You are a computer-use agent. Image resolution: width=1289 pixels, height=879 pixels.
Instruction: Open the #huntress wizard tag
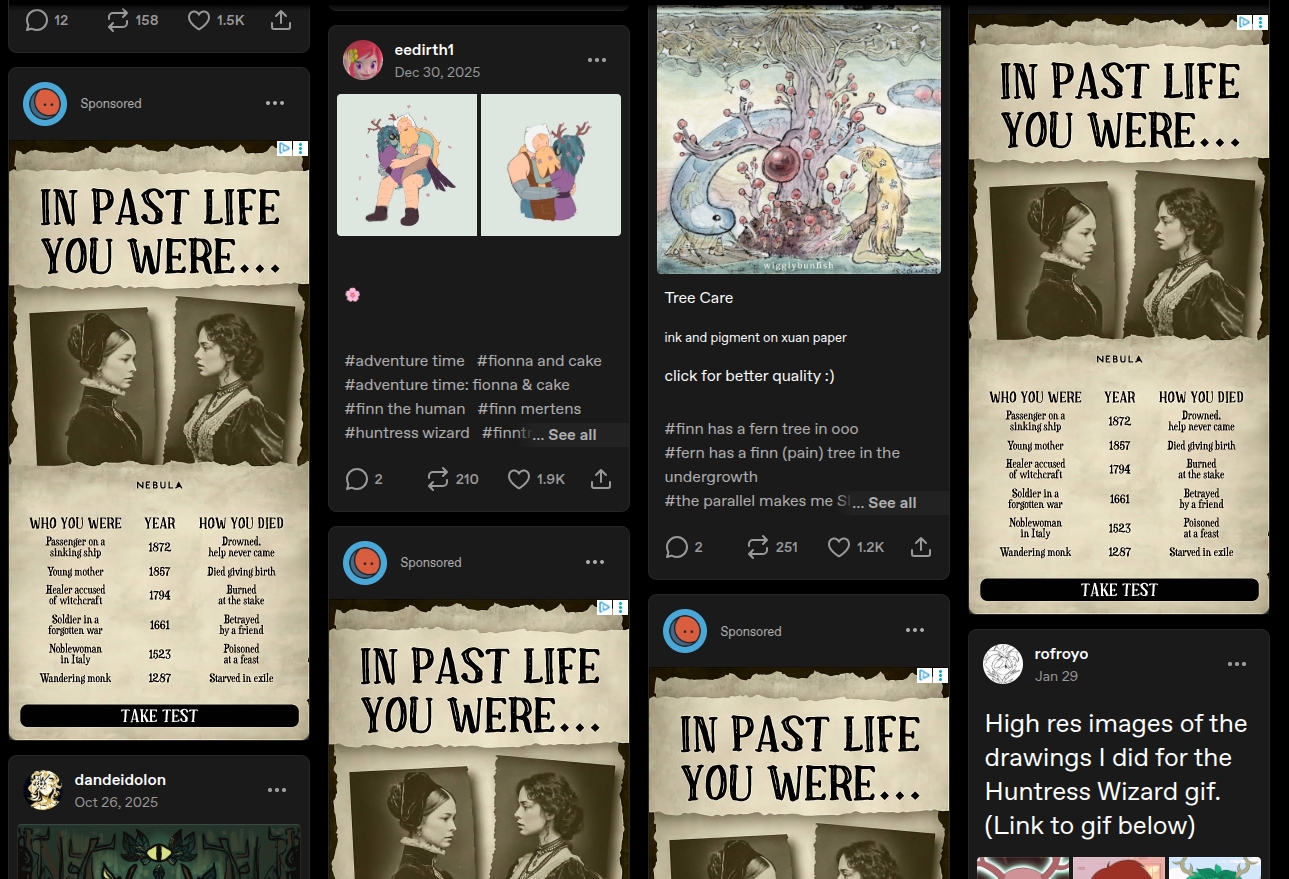(x=407, y=433)
